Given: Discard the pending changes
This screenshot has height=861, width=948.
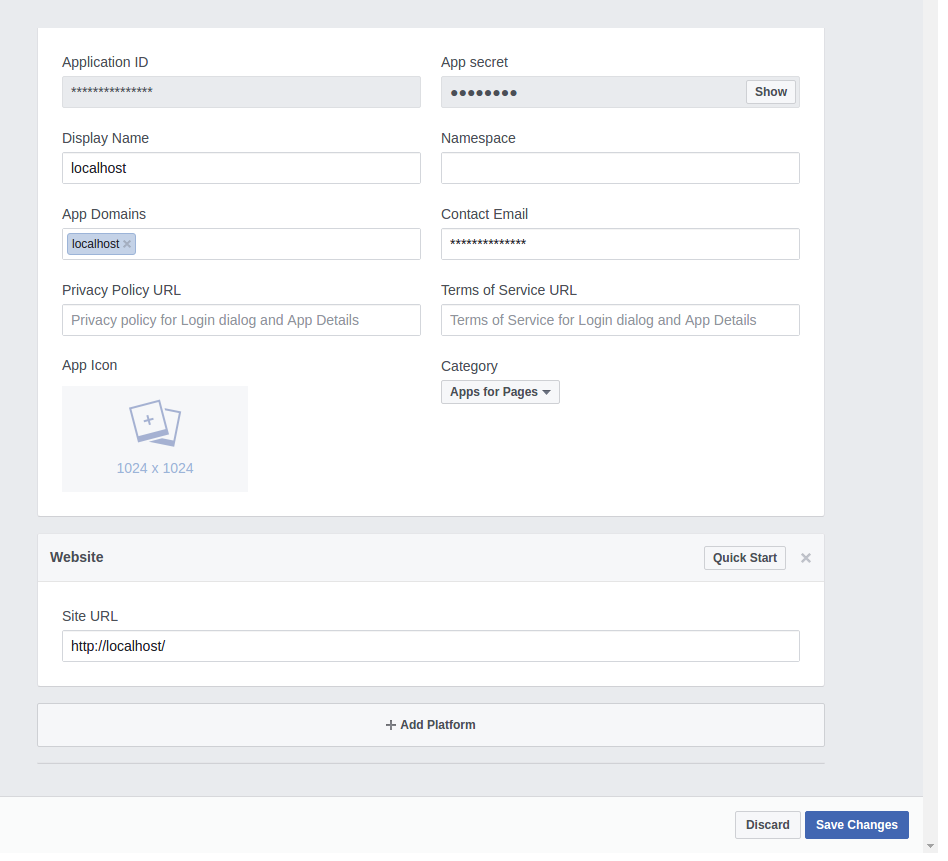Looking at the screenshot, I should [x=767, y=825].
